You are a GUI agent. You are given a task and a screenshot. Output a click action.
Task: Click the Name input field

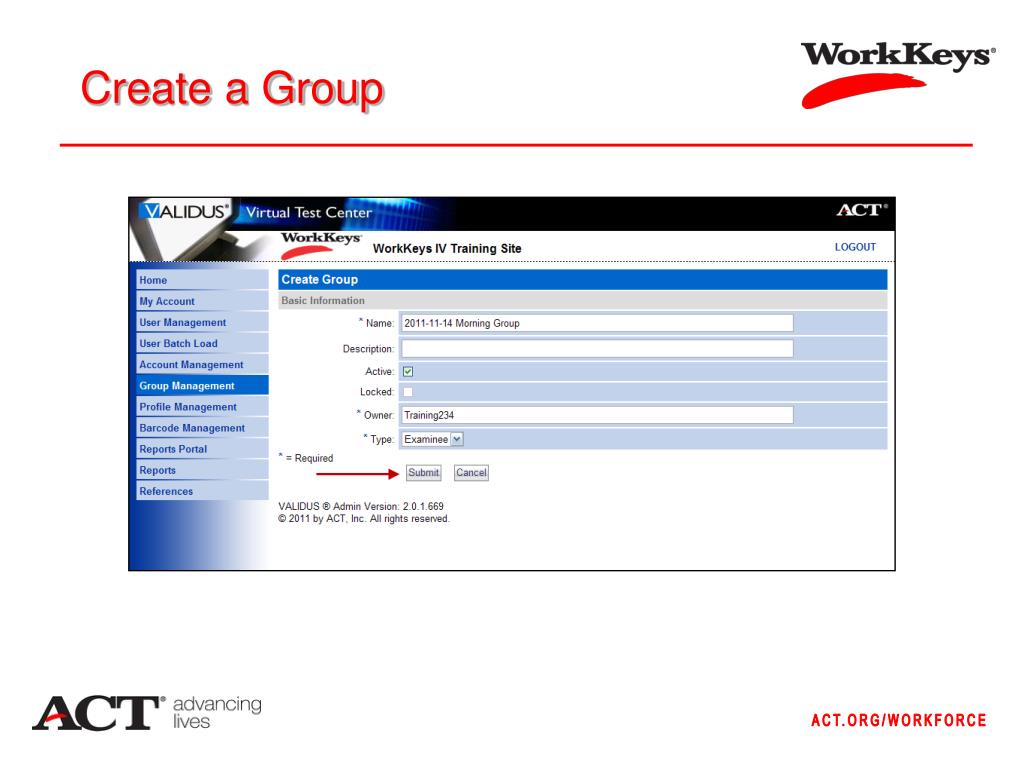(x=597, y=323)
